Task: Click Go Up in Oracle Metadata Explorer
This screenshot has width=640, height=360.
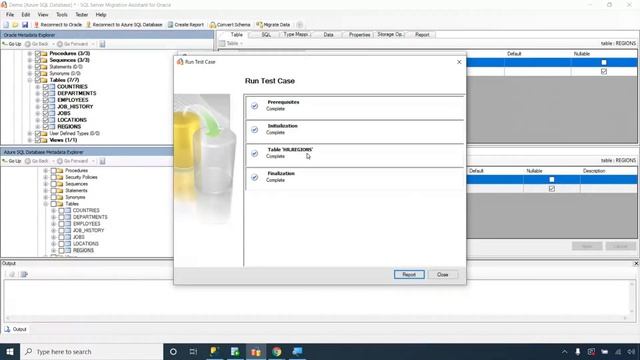Action: 12,44
